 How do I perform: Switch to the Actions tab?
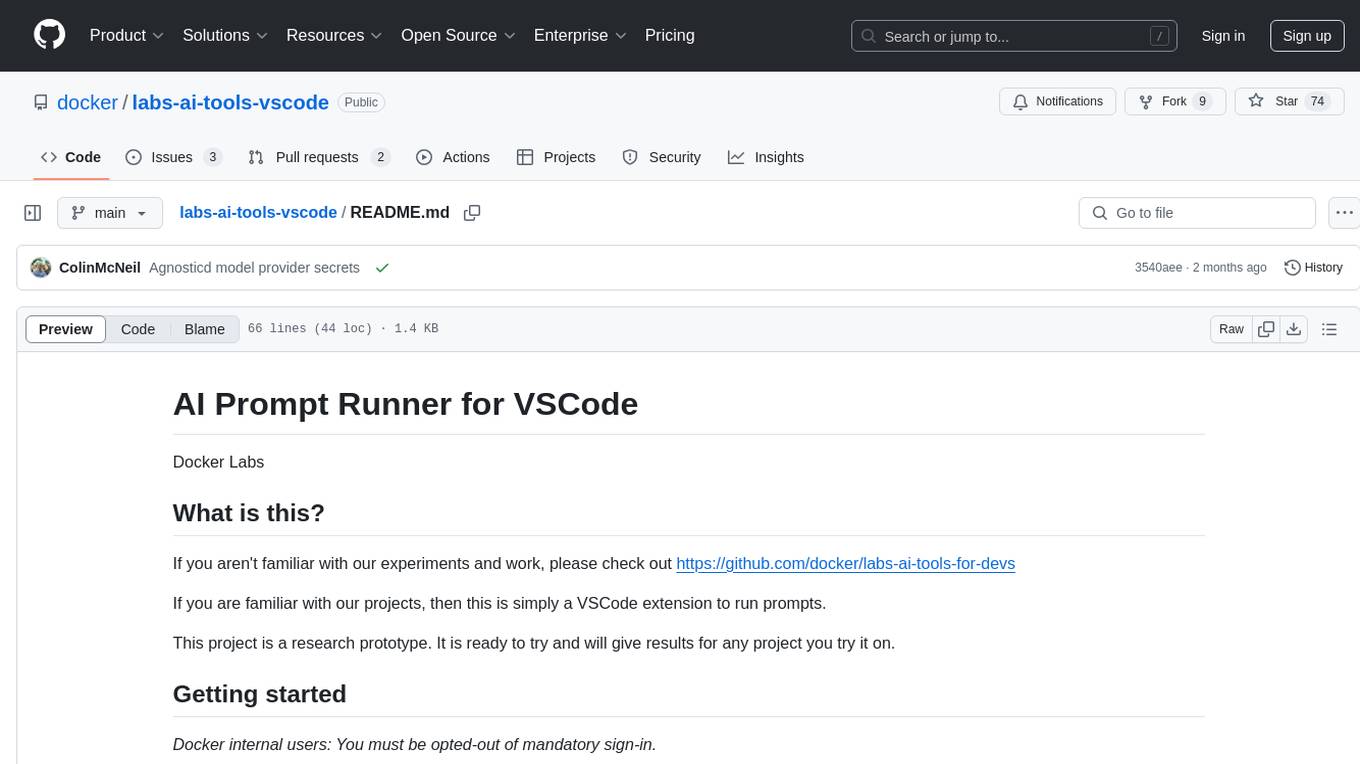tap(453, 157)
